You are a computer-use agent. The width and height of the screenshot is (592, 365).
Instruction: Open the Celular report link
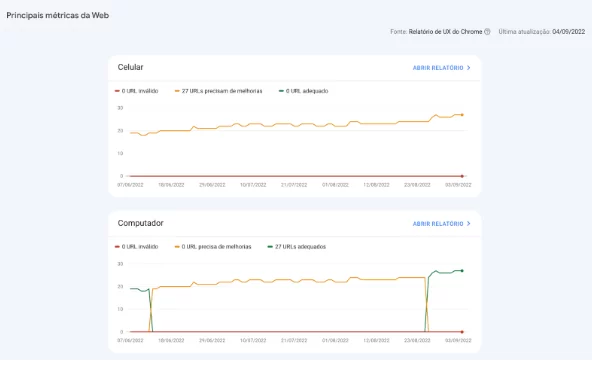pos(441,68)
